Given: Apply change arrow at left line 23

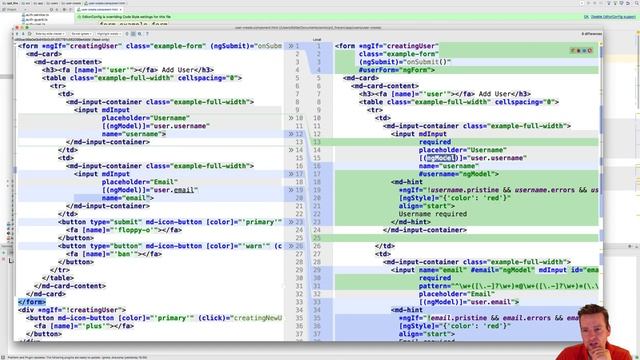Looking at the screenshot, I should pos(291,222).
